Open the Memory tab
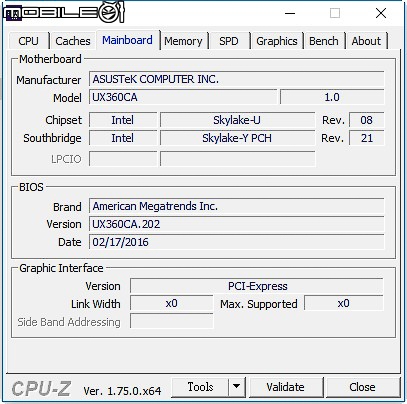The width and height of the screenshot is (407, 404). pos(183,41)
